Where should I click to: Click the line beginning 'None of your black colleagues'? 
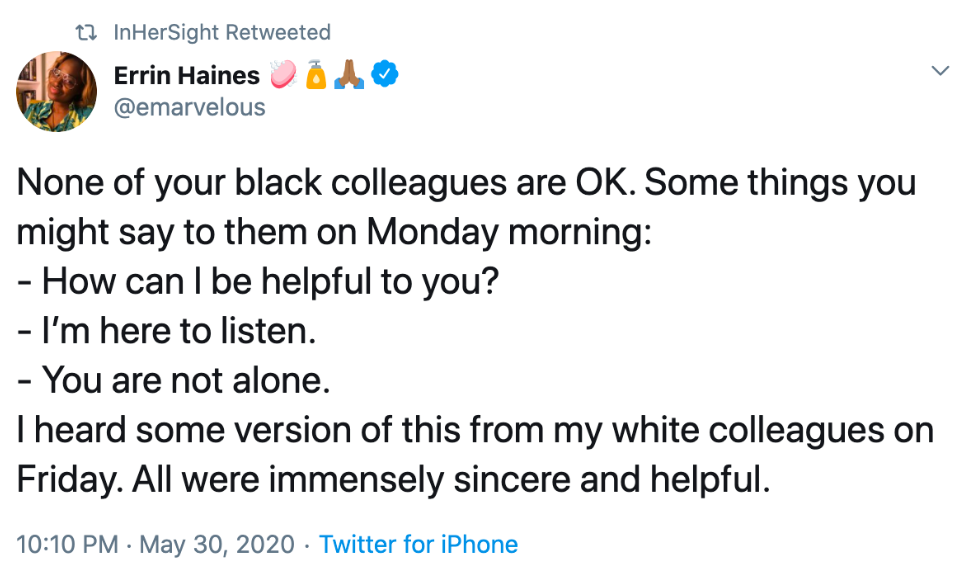click(x=466, y=183)
